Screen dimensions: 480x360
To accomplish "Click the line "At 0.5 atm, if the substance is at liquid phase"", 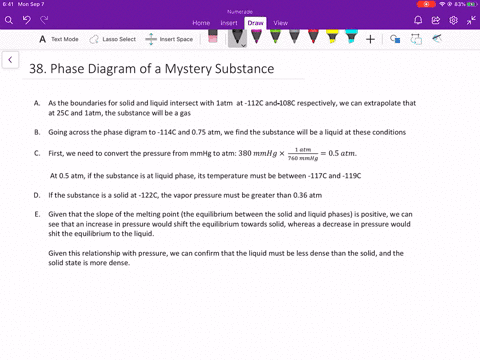I will point(205,176).
